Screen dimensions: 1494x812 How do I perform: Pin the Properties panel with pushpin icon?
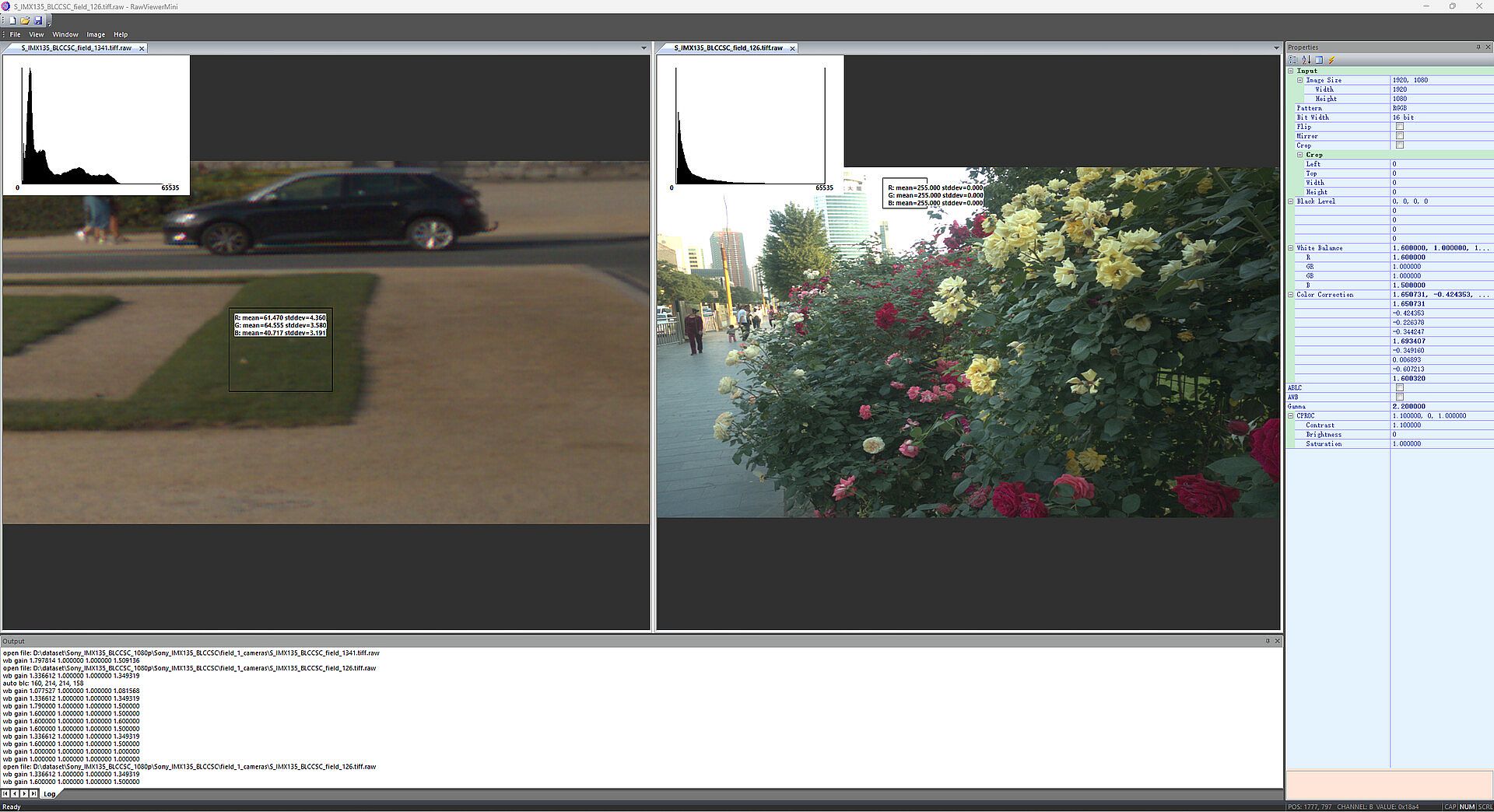click(1478, 47)
